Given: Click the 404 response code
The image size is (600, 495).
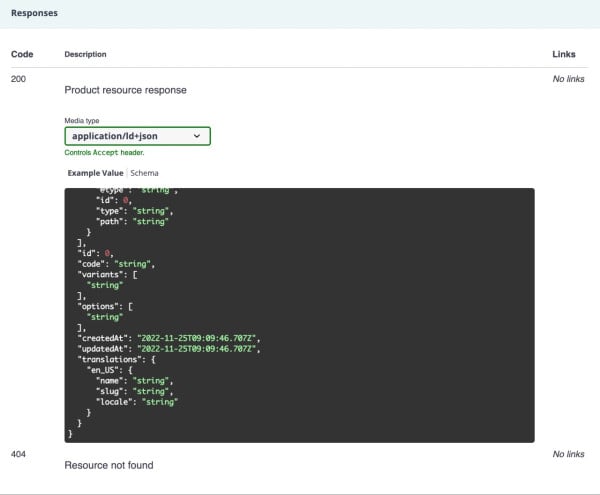Looking at the screenshot, I should point(18,454).
